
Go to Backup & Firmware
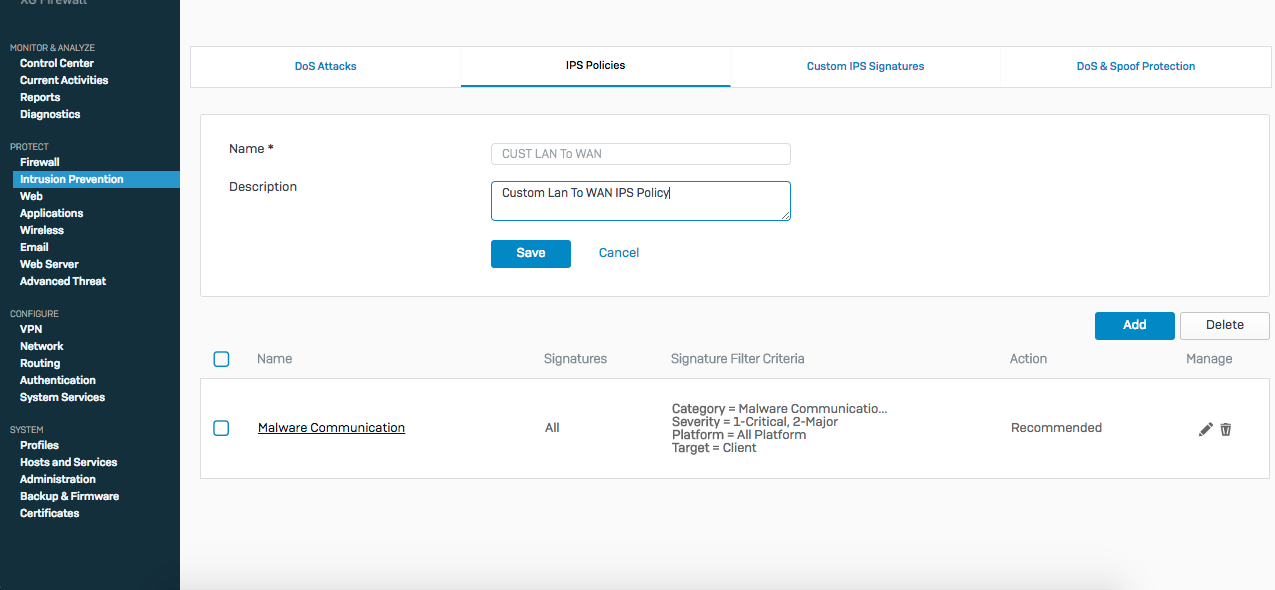click(69, 496)
